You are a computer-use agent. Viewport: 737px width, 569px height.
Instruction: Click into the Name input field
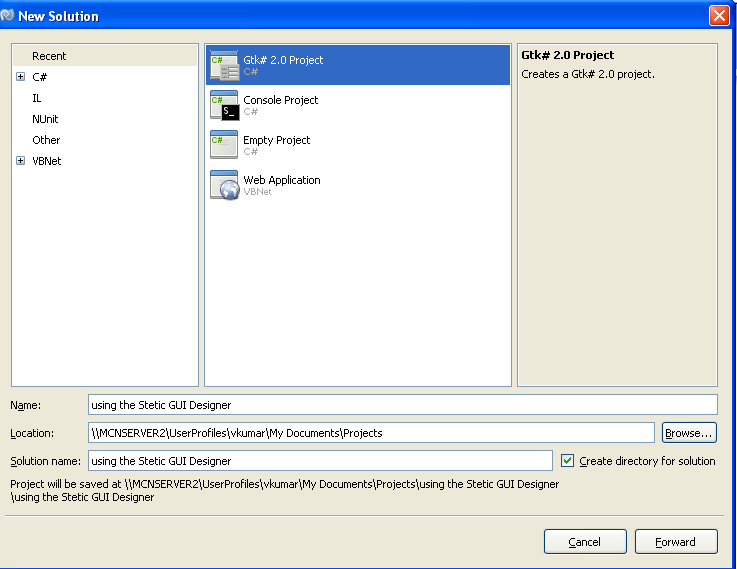(402, 405)
